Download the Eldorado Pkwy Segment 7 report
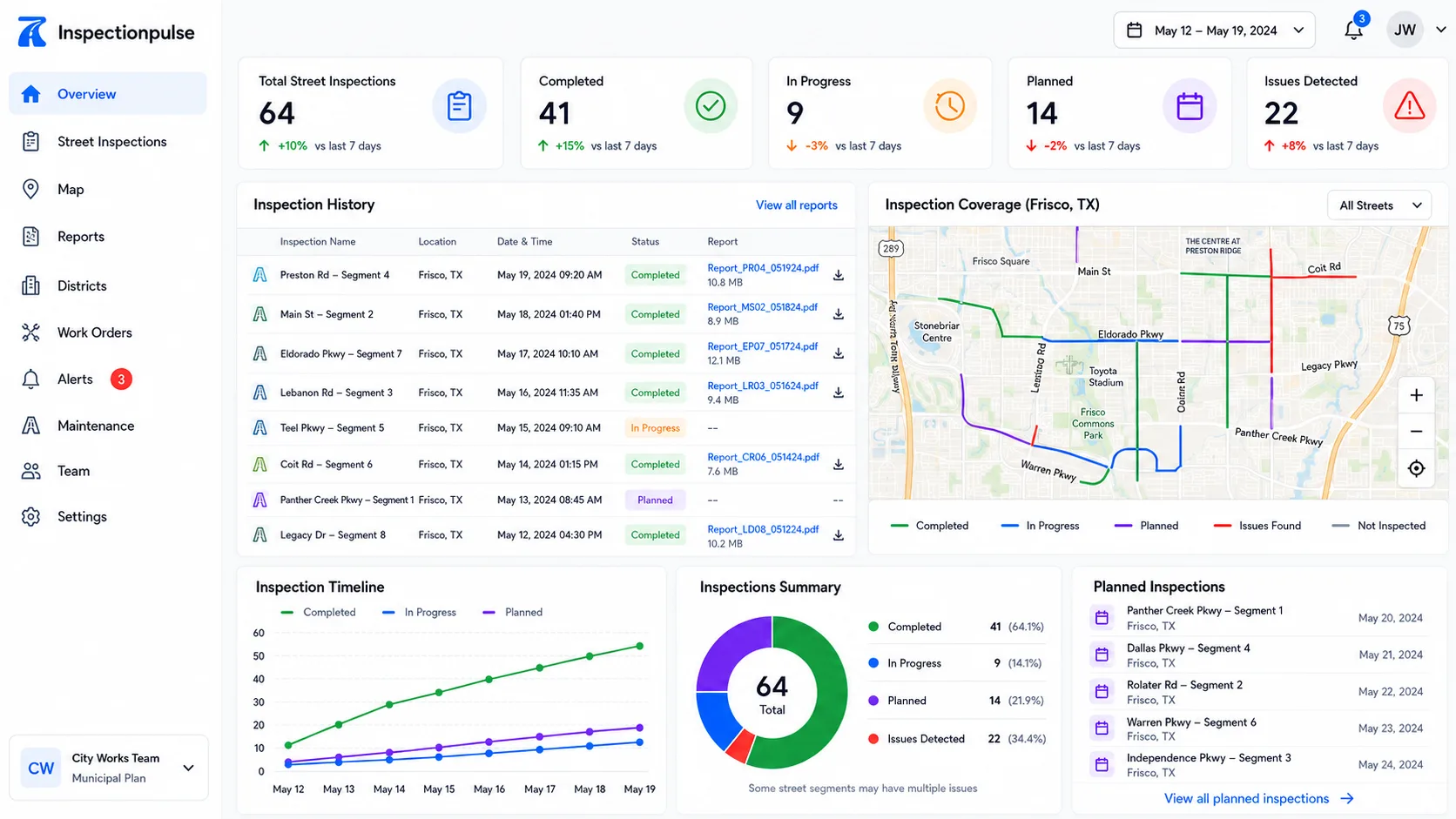Viewport: 1456px width, 819px height. tap(839, 353)
